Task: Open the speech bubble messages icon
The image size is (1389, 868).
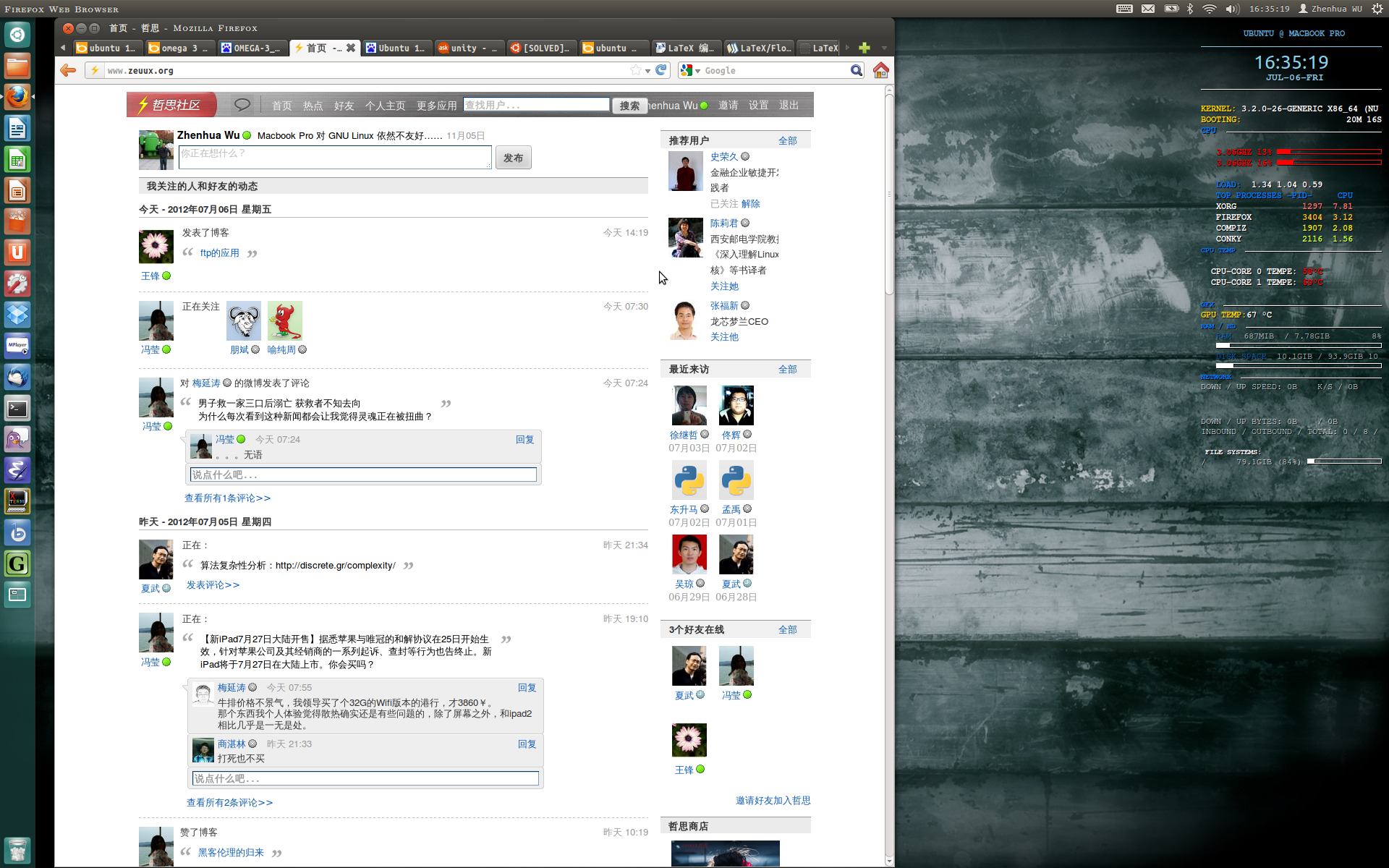Action: tap(242, 105)
